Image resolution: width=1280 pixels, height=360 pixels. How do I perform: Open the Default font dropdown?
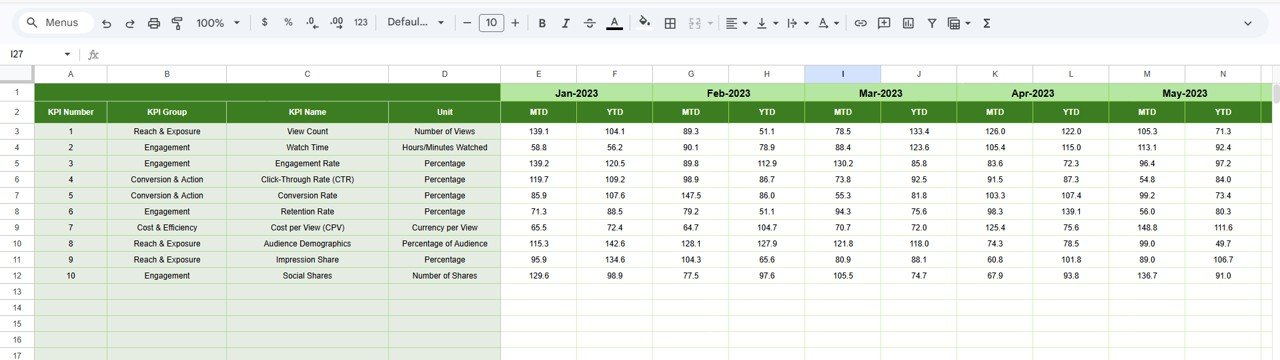[415, 22]
